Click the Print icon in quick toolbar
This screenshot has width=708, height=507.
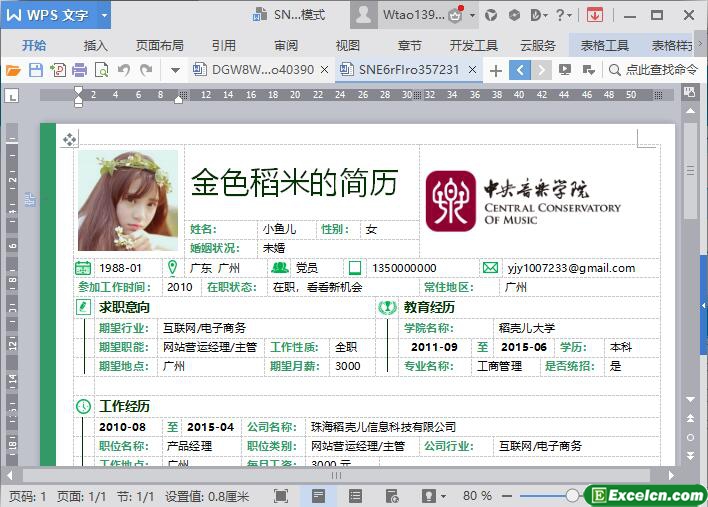(x=79, y=70)
